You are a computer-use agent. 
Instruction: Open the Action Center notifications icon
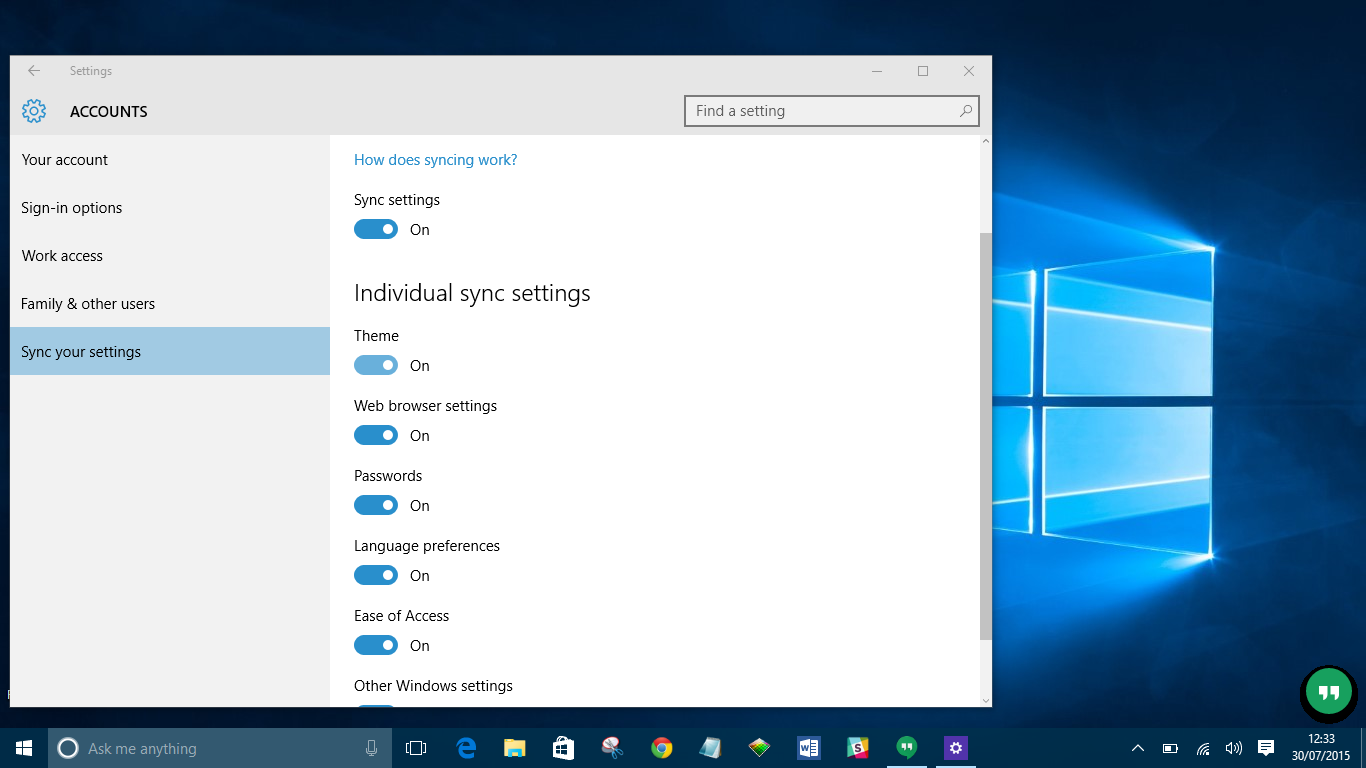click(1266, 748)
